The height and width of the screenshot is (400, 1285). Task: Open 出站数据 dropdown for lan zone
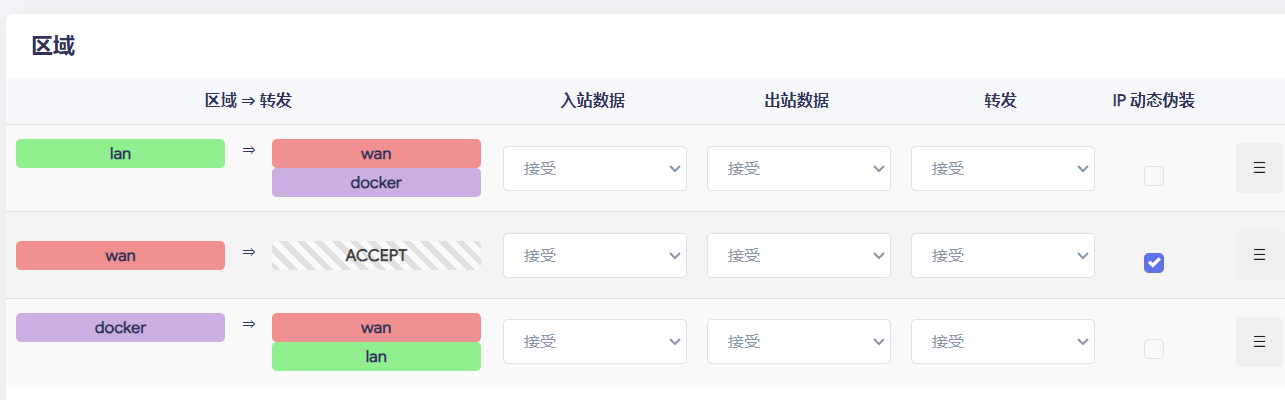(799, 169)
